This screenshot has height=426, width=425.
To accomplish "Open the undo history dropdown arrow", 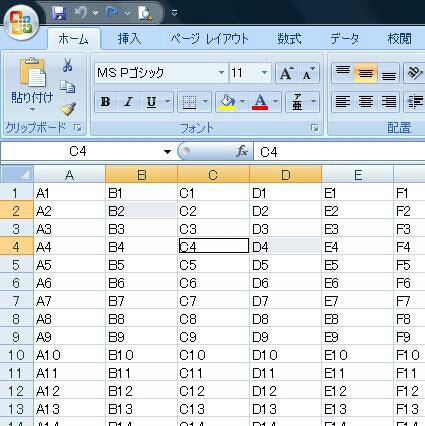I will [95, 13].
